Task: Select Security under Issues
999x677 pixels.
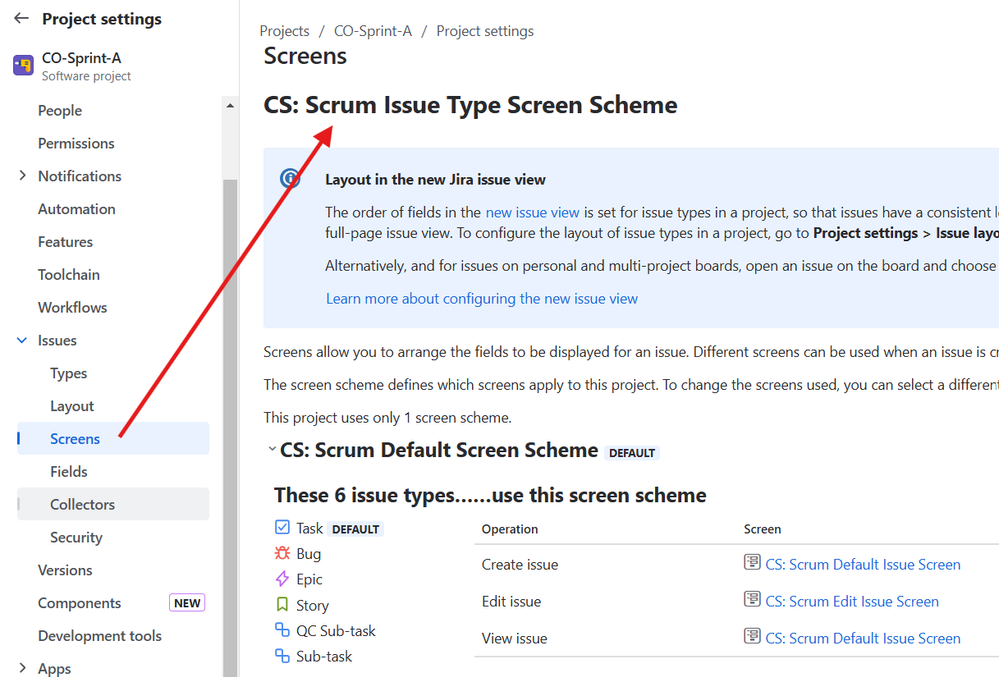Action: tap(76, 538)
